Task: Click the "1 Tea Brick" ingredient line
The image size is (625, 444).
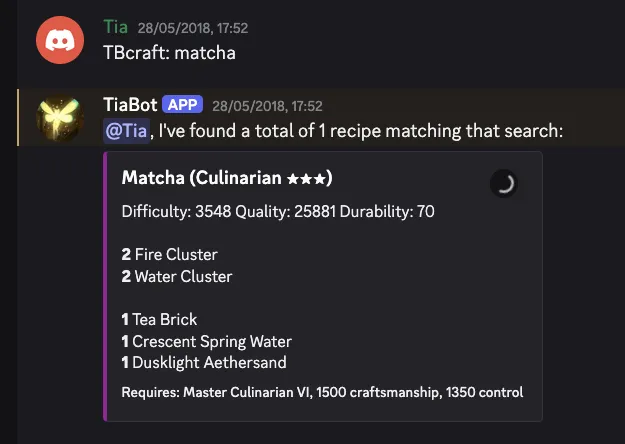Action: (x=159, y=320)
